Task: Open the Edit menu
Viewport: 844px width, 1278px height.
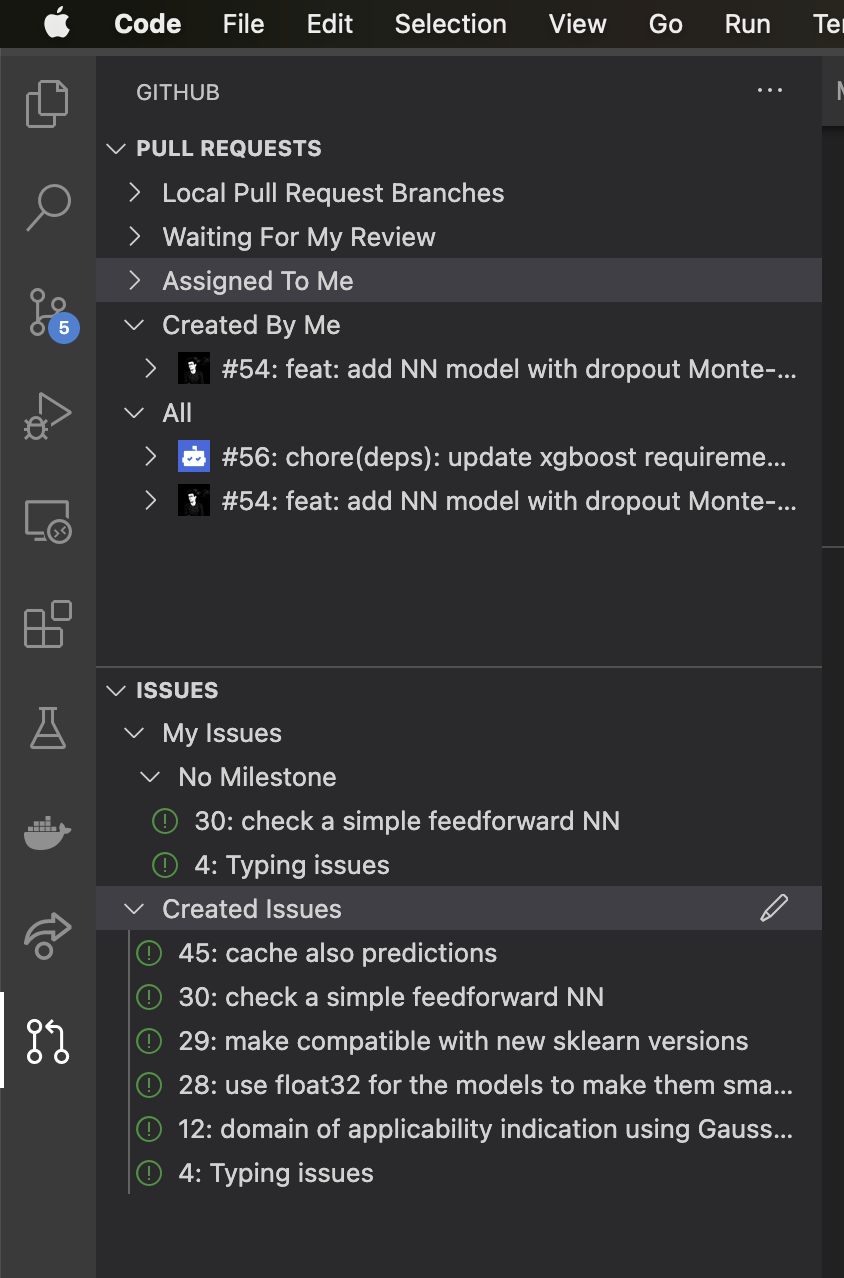Action: click(x=330, y=24)
